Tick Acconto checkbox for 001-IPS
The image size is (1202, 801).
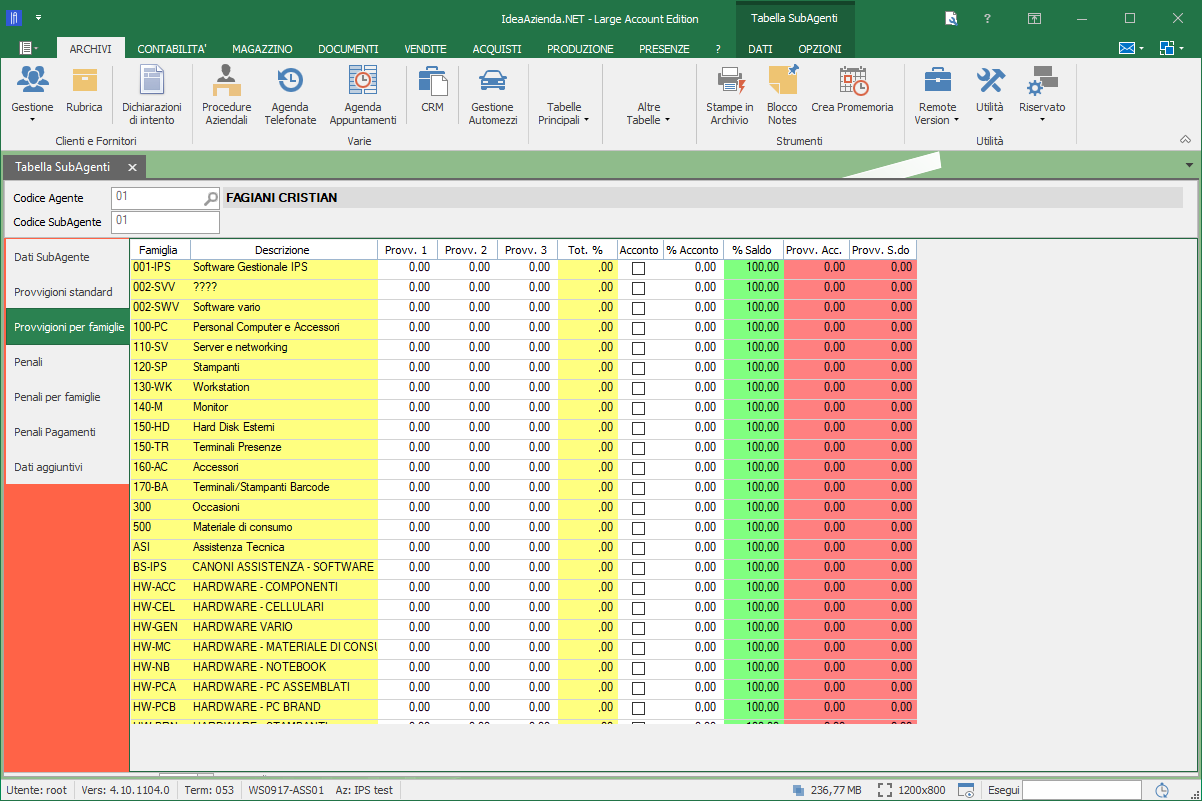(x=638, y=268)
